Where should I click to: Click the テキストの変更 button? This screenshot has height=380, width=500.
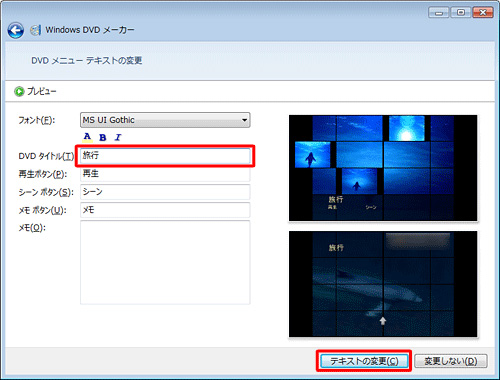click(x=364, y=361)
